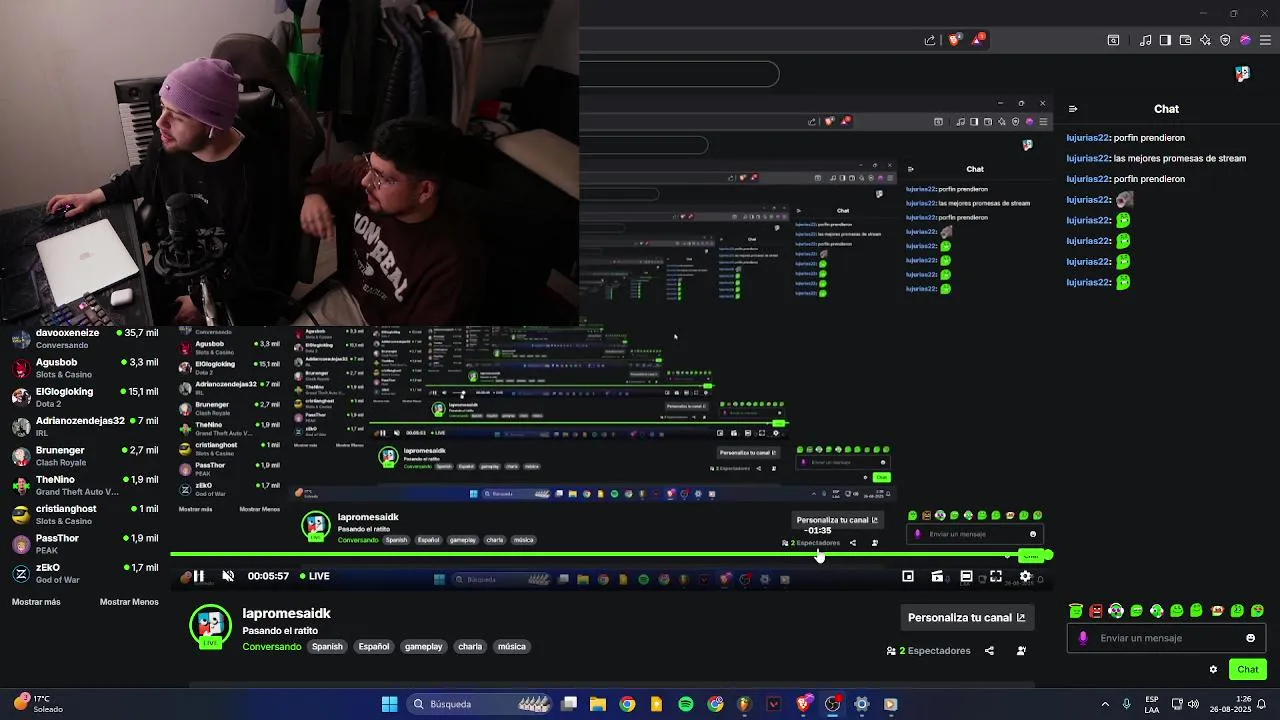Share the stream via icon beside Espectadores
1280x720 pixels.
[x=989, y=651]
